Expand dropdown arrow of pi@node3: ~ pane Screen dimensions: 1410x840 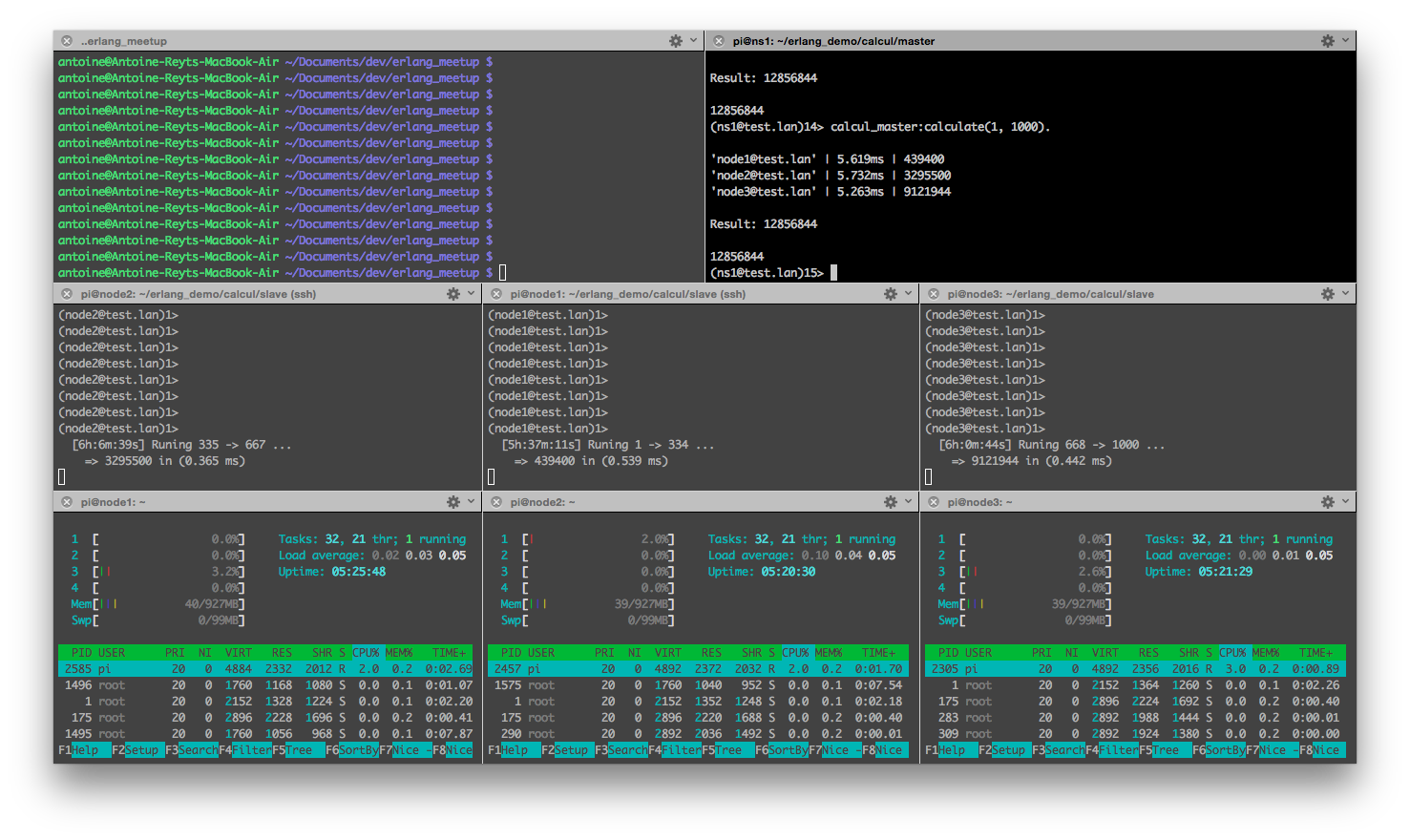[1345, 502]
